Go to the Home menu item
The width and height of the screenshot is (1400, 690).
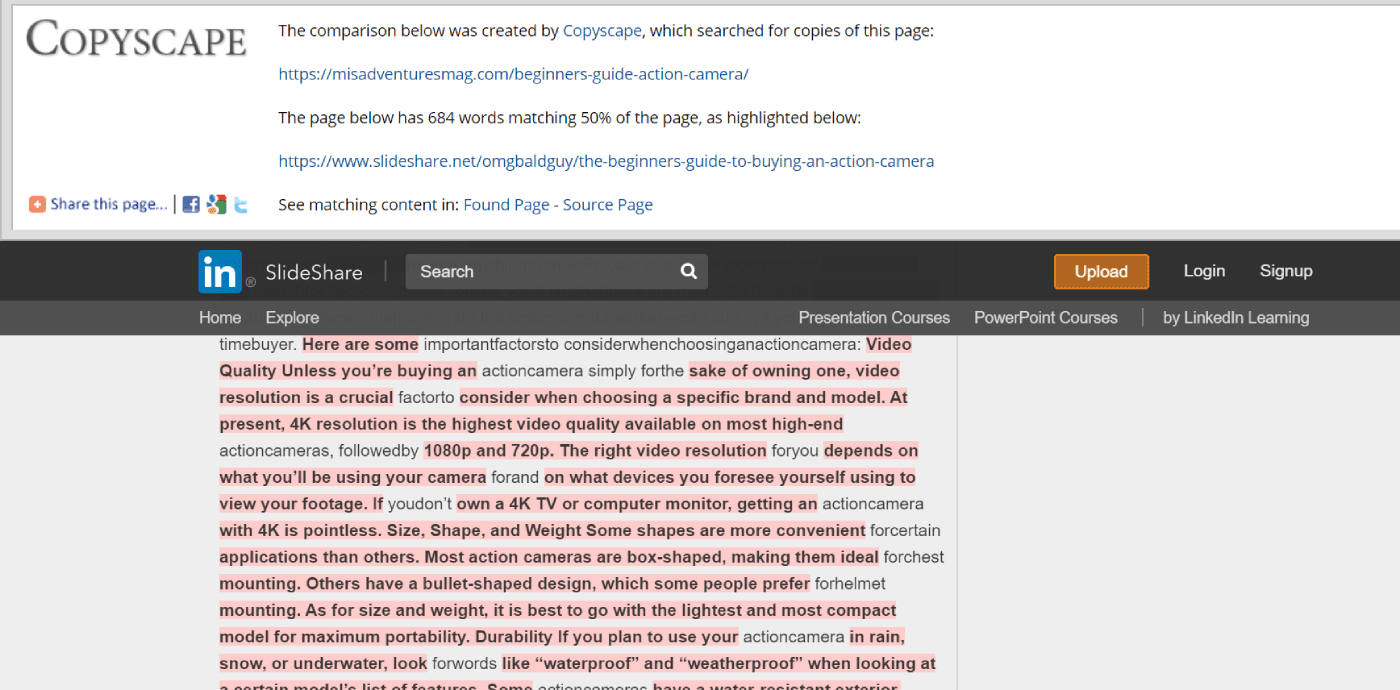[x=220, y=318]
